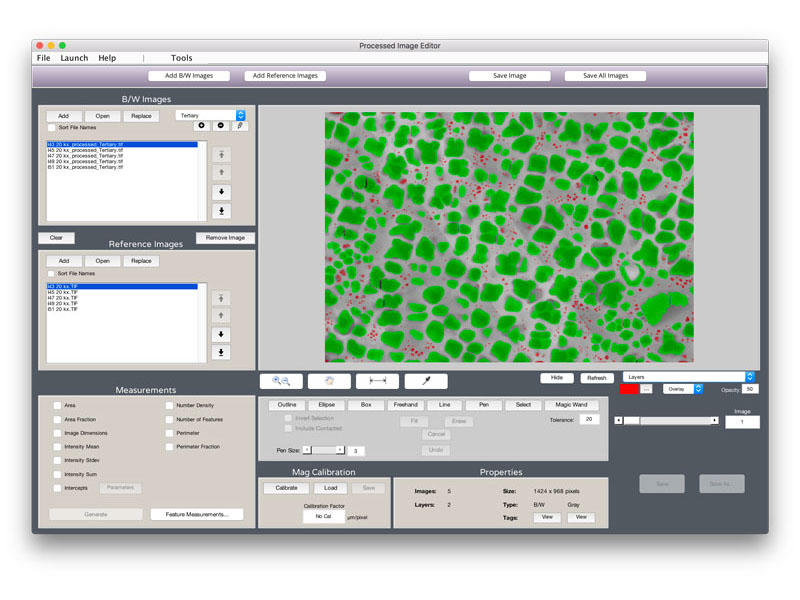Click the red layer color swatch

pos(629,389)
